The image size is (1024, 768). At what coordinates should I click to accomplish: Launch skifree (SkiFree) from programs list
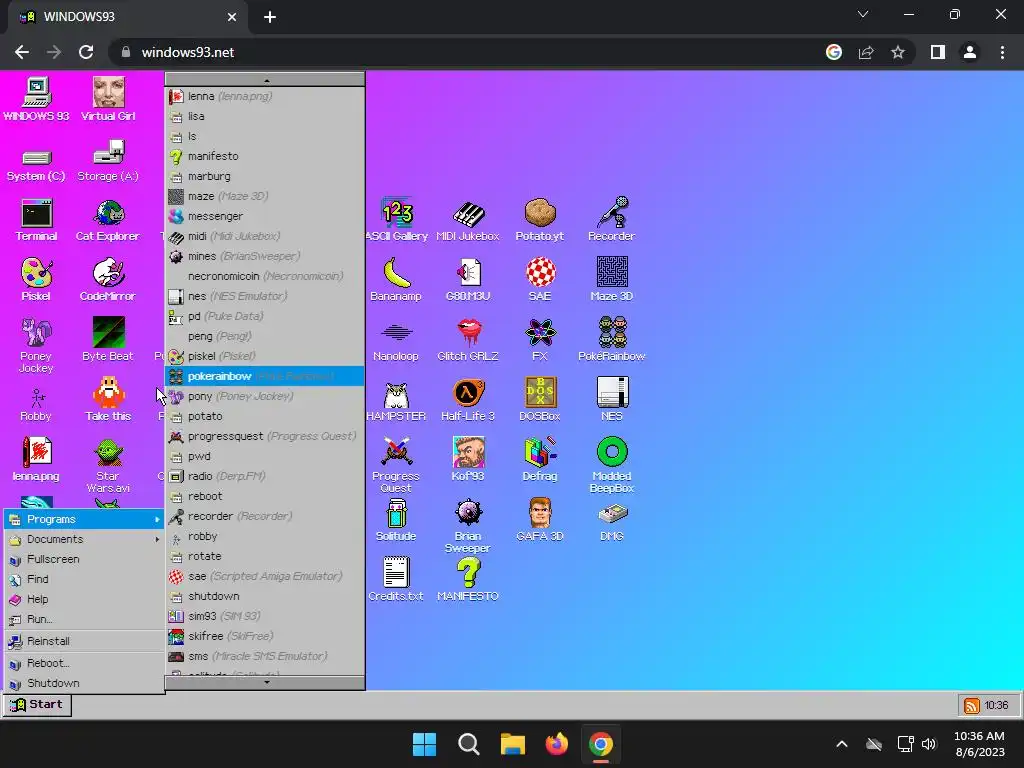click(x=264, y=636)
